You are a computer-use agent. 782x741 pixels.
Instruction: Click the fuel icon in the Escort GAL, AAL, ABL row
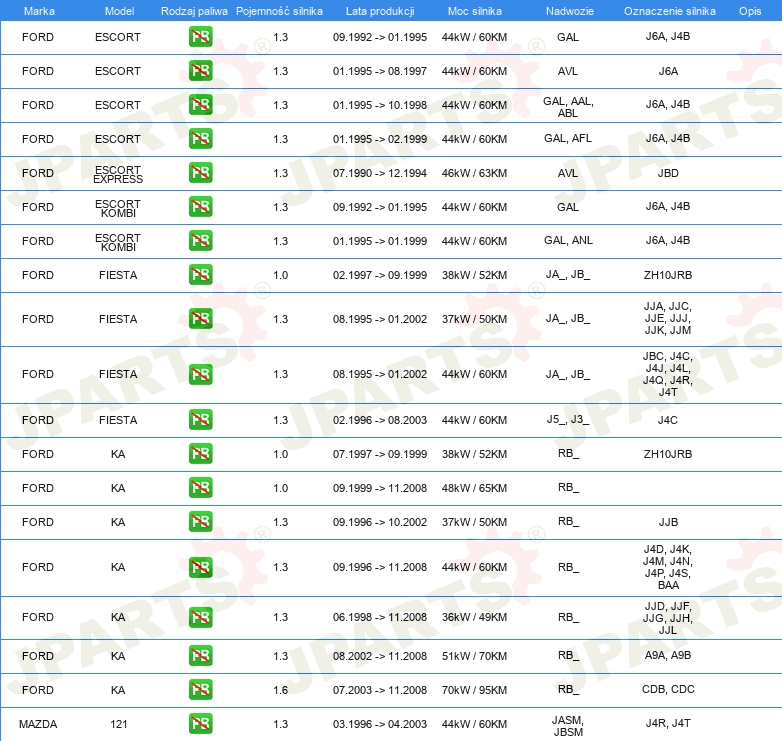pyautogui.click(x=200, y=105)
